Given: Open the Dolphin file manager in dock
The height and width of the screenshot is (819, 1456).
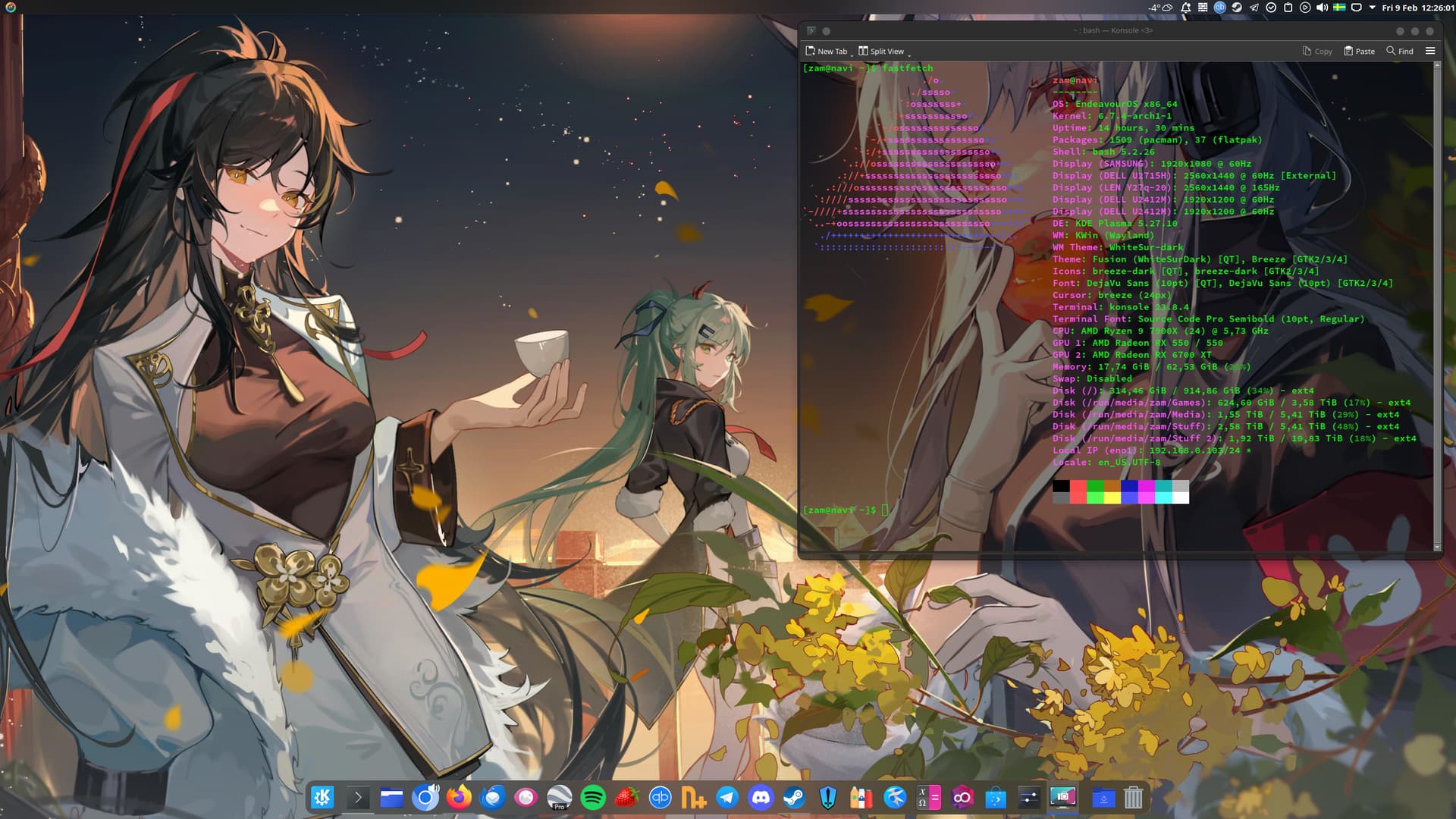Looking at the screenshot, I should [x=392, y=798].
